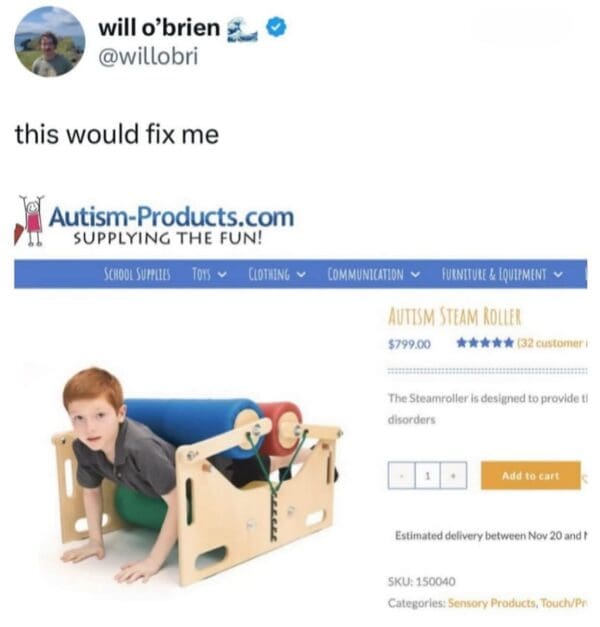Expand the Clothing dropdown menu
The image size is (600, 627).
277,274
